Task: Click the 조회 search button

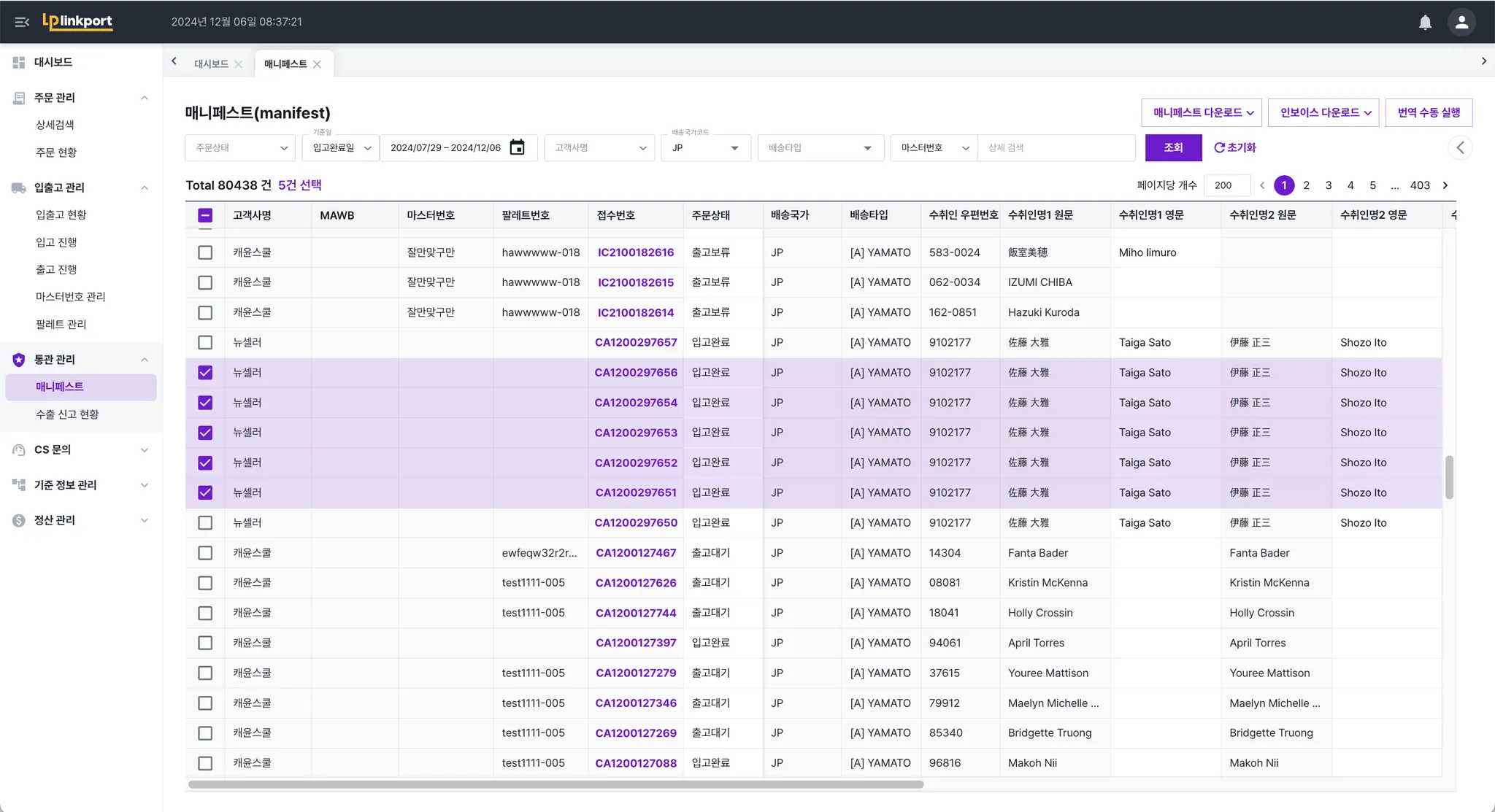Action: (x=1173, y=147)
